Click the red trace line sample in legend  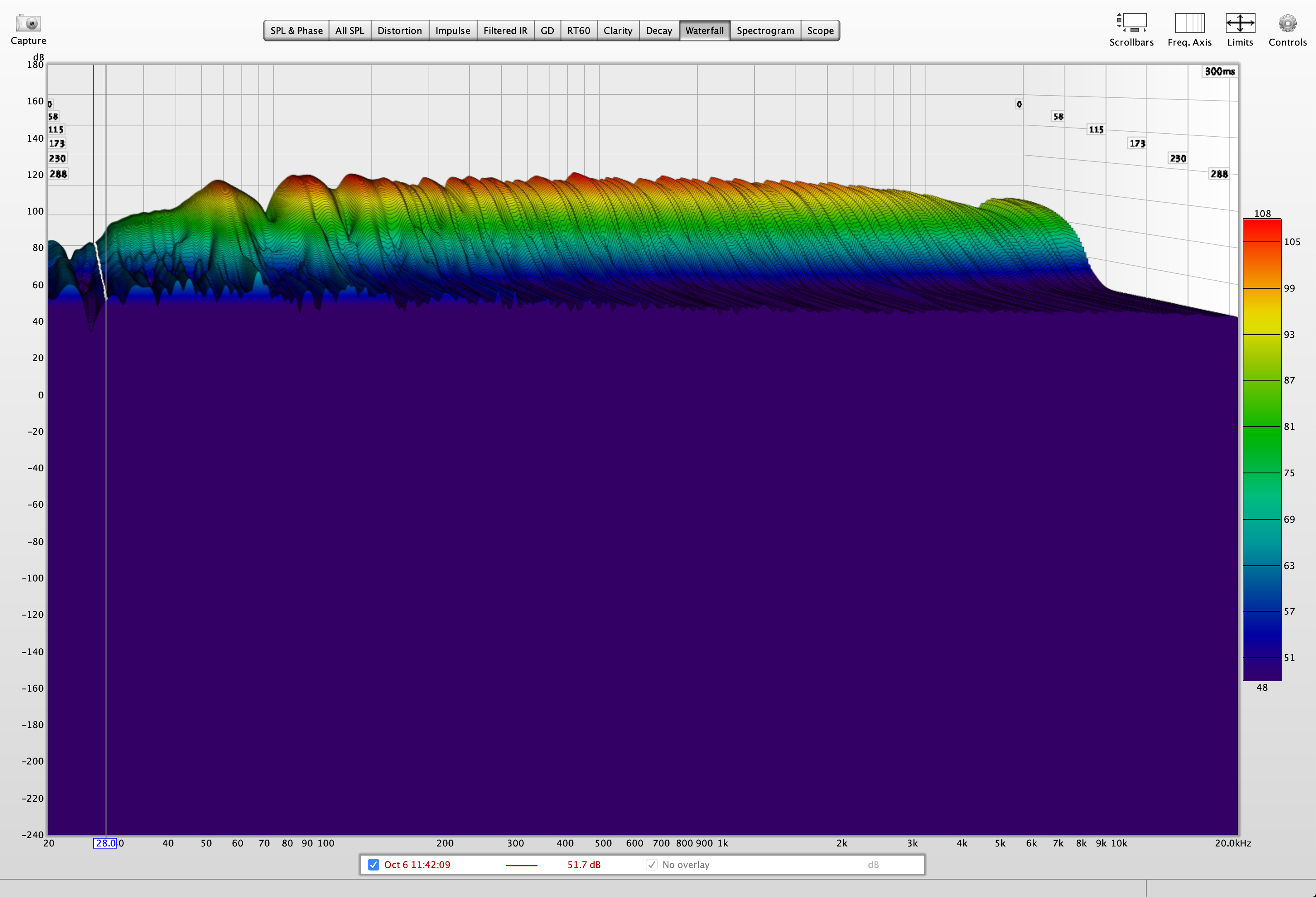[x=521, y=865]
